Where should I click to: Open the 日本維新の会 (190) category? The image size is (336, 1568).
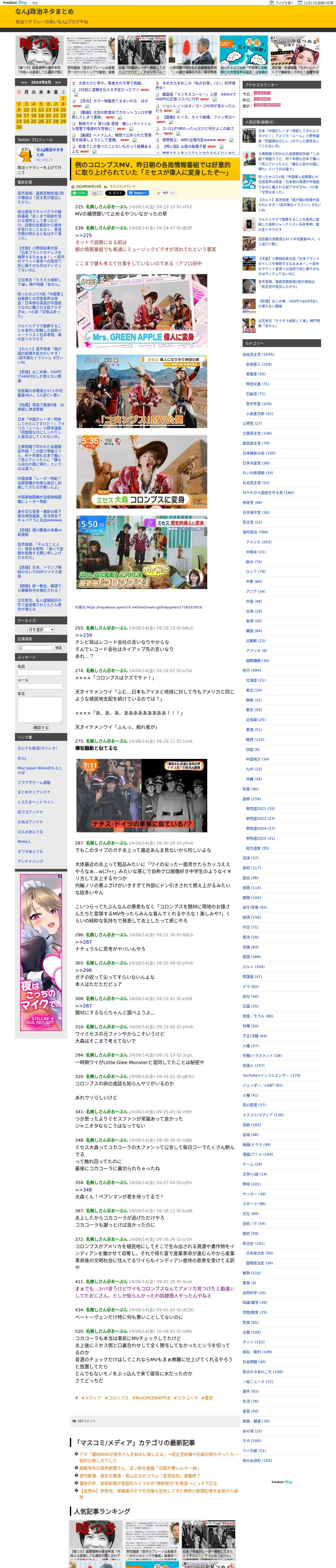coord(259,453)
